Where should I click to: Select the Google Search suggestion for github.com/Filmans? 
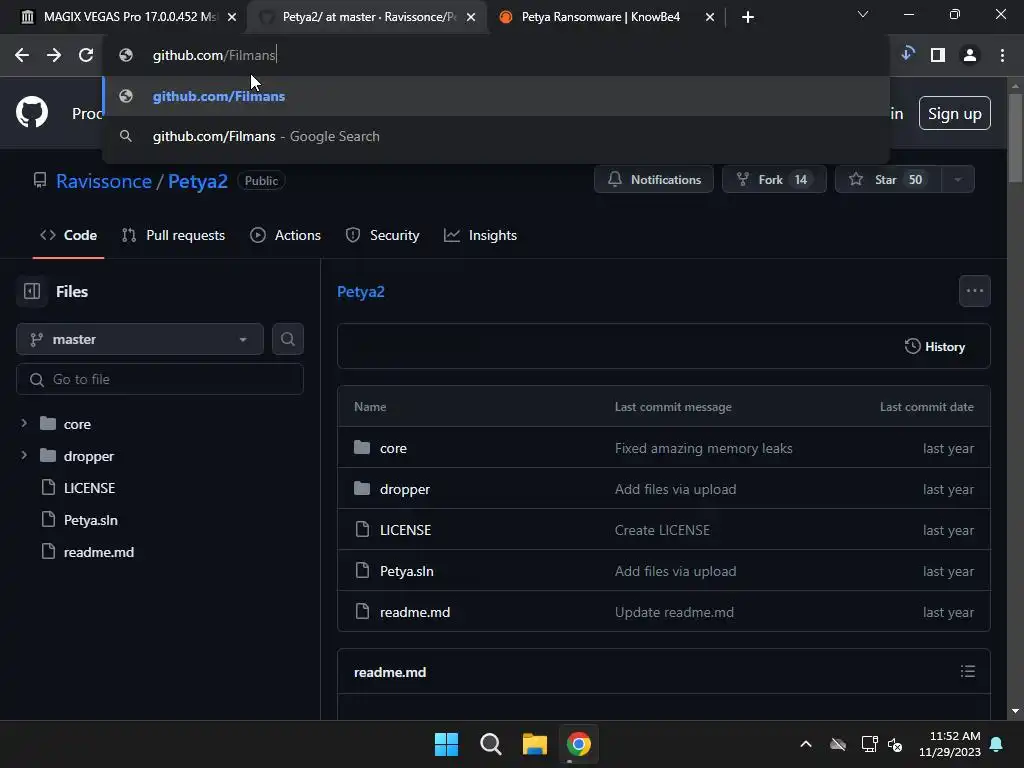(496, 136)
